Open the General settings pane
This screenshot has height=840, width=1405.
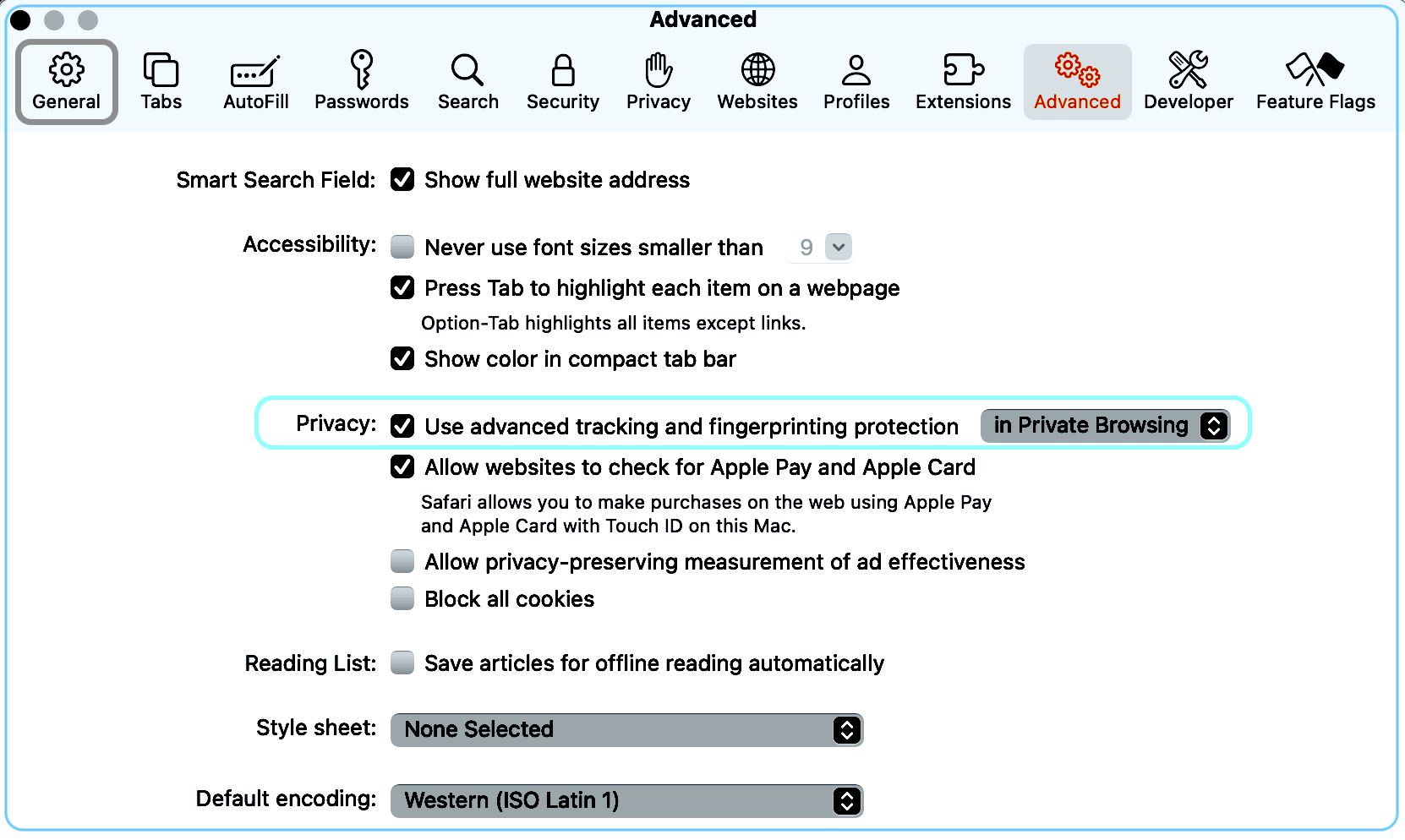67,82
